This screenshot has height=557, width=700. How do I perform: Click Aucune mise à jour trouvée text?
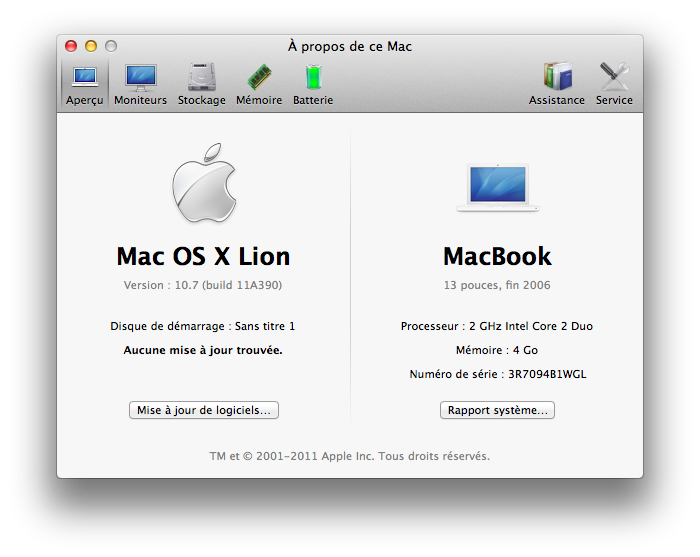(x=203, y=350)
